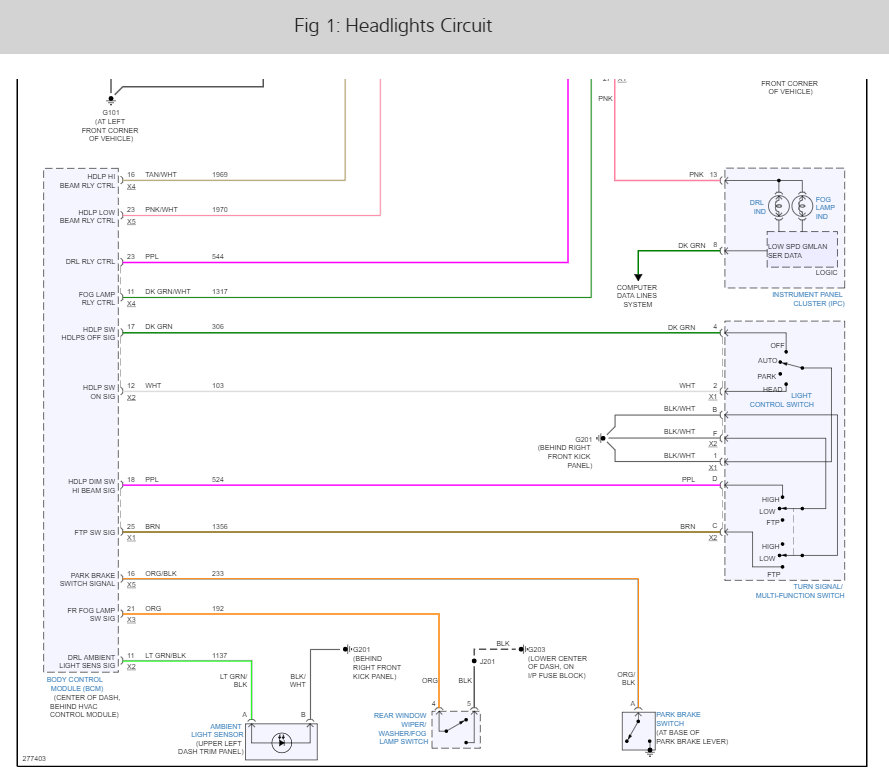Select the ambient light sensor photodiode symbol

coord(282,742)
